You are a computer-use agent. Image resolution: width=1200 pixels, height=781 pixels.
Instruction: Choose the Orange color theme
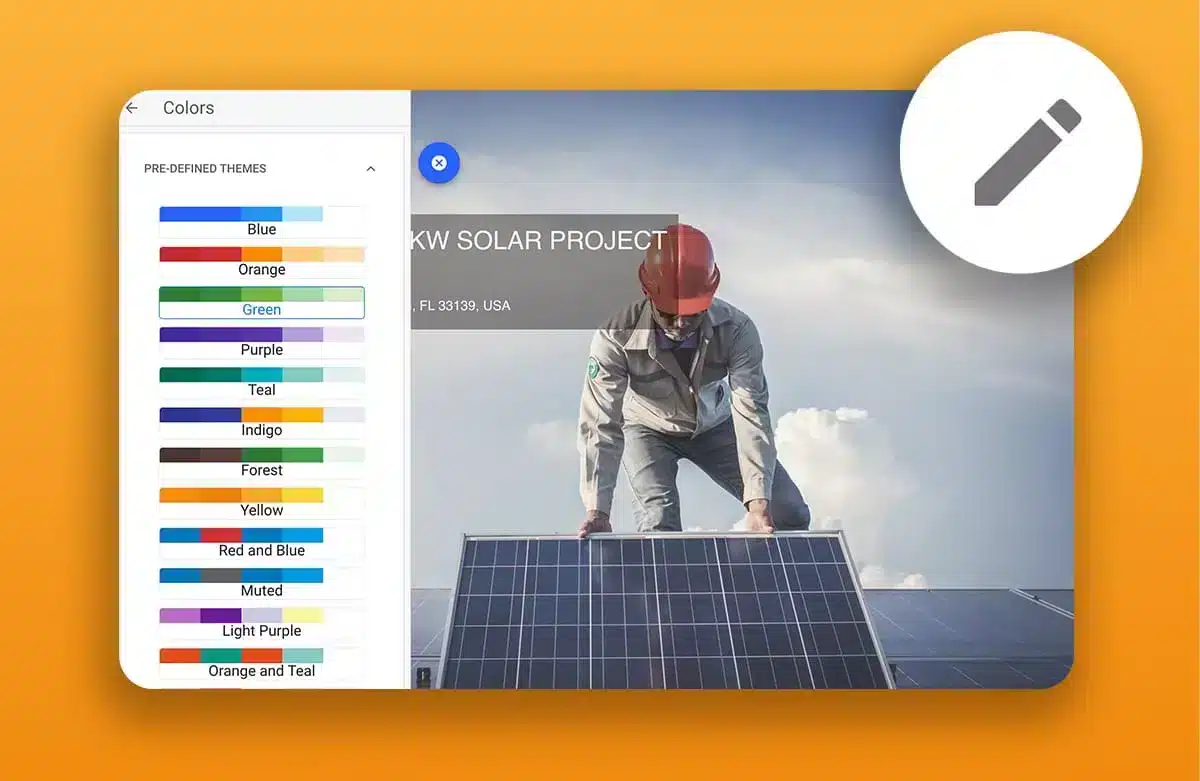[x=261, y=262]
